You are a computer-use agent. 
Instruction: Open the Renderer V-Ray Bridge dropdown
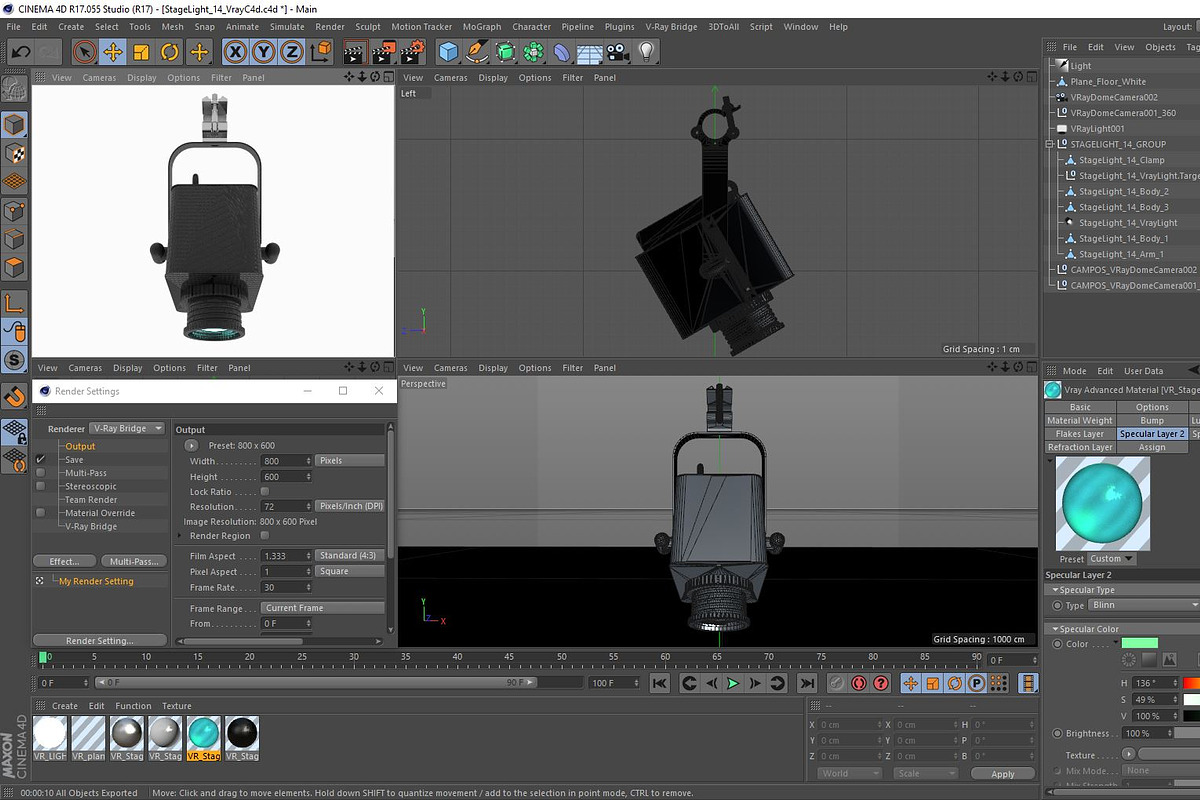click(127, 428)
